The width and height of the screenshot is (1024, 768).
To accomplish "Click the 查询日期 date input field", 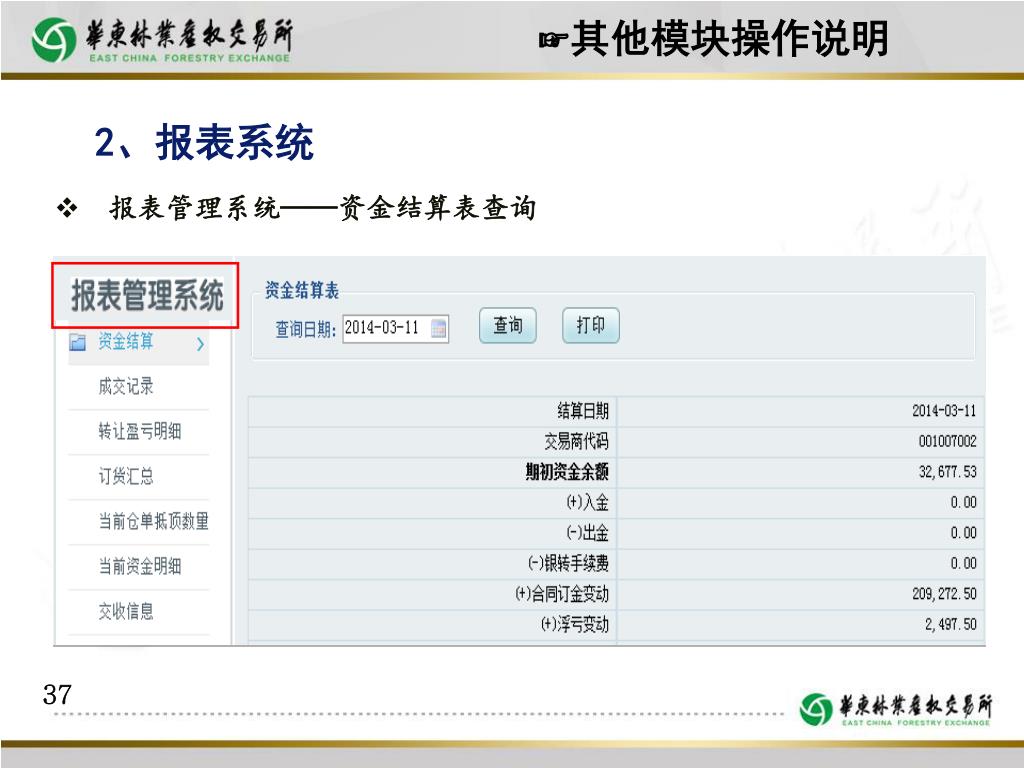I will point(385,329).
